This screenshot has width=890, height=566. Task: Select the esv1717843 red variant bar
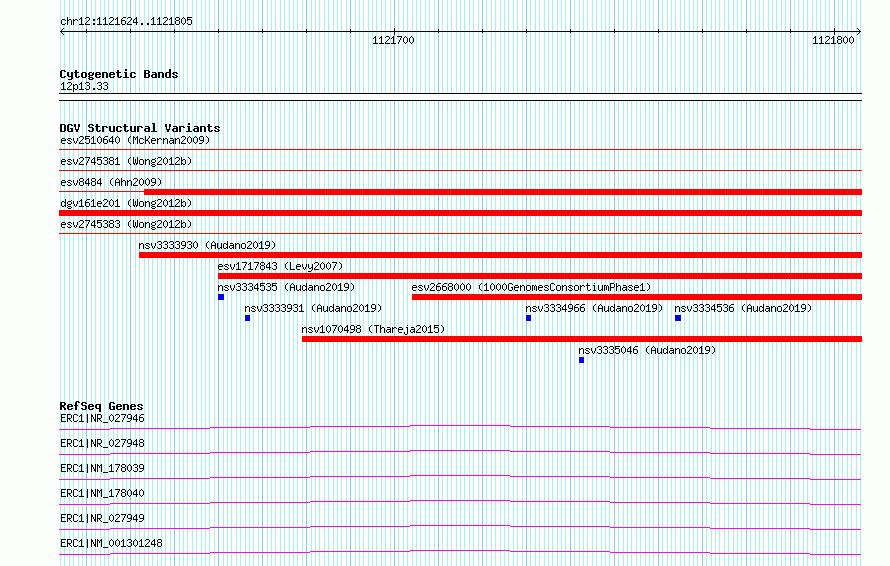pos(540,276)
